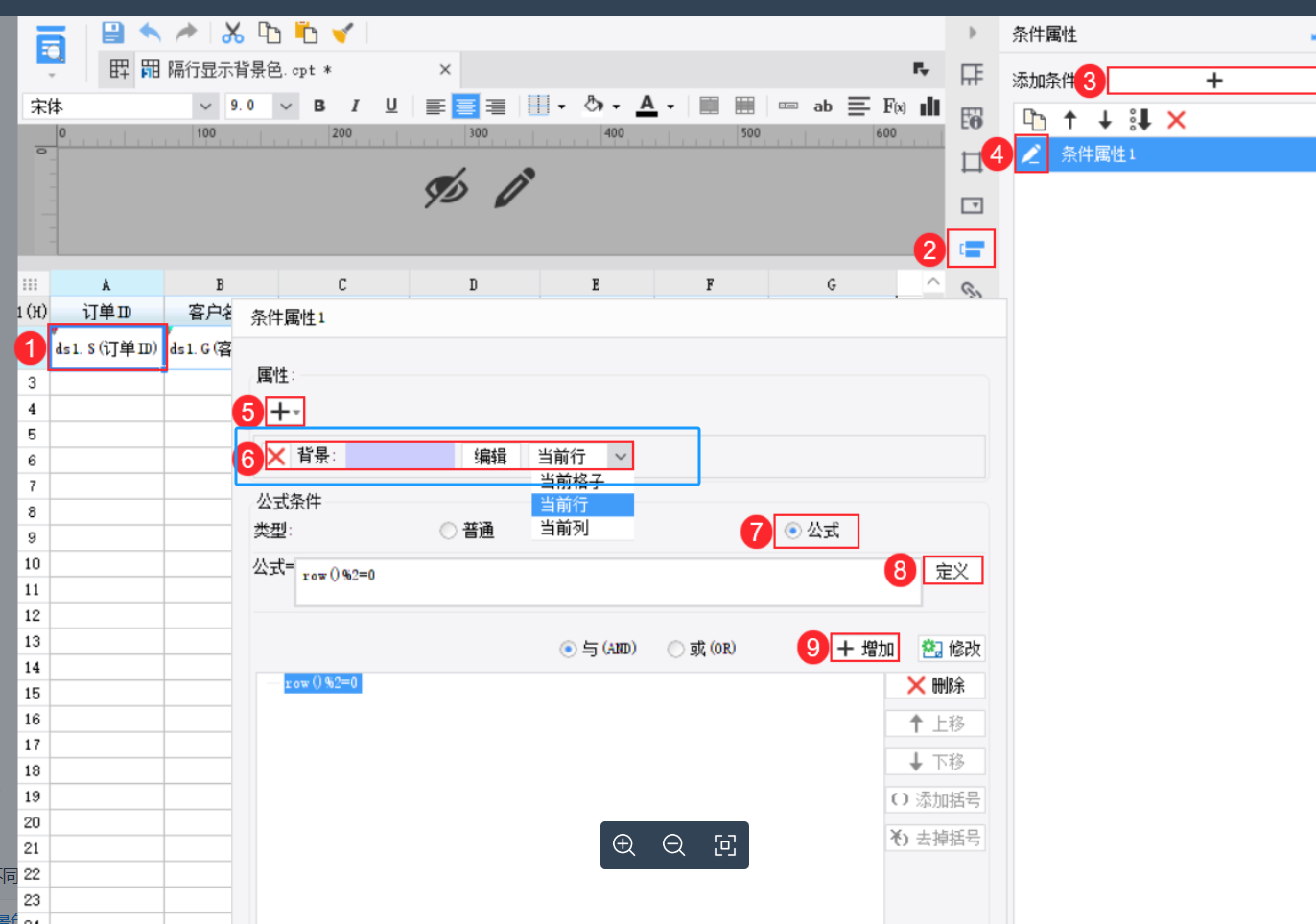The width and height of the screenshot is (1316, 924).
Task: Click the 编辑 button for background
Action: 490,456
